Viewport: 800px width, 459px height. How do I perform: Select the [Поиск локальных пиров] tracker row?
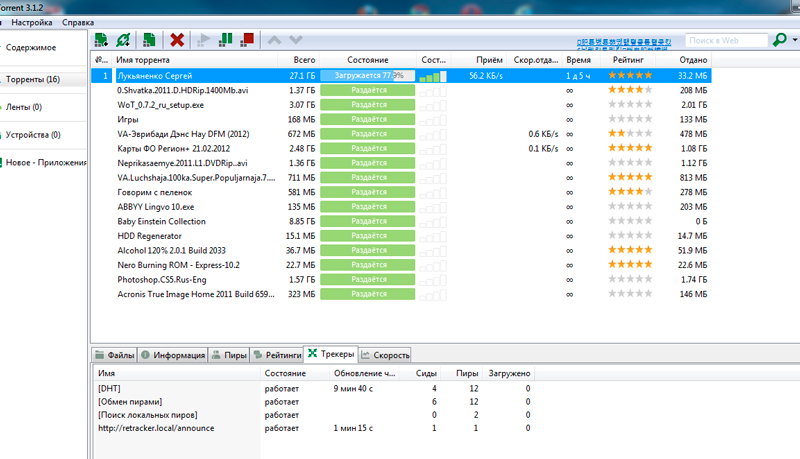[314, 415]
